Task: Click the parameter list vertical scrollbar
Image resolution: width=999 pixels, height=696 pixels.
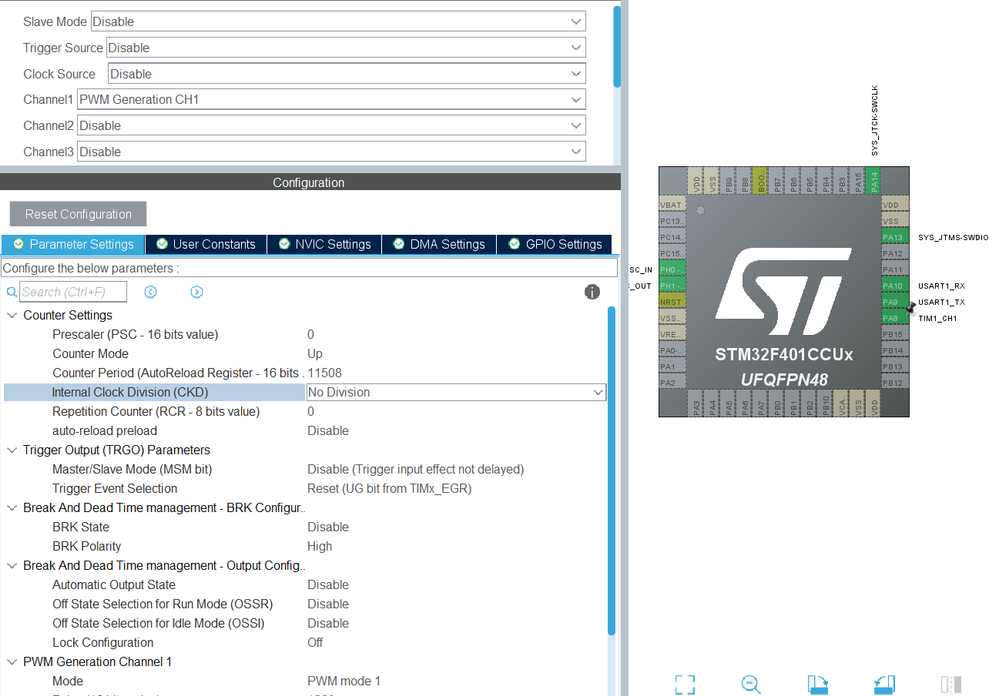Action: pyautogui.click(x=612, y=470)
